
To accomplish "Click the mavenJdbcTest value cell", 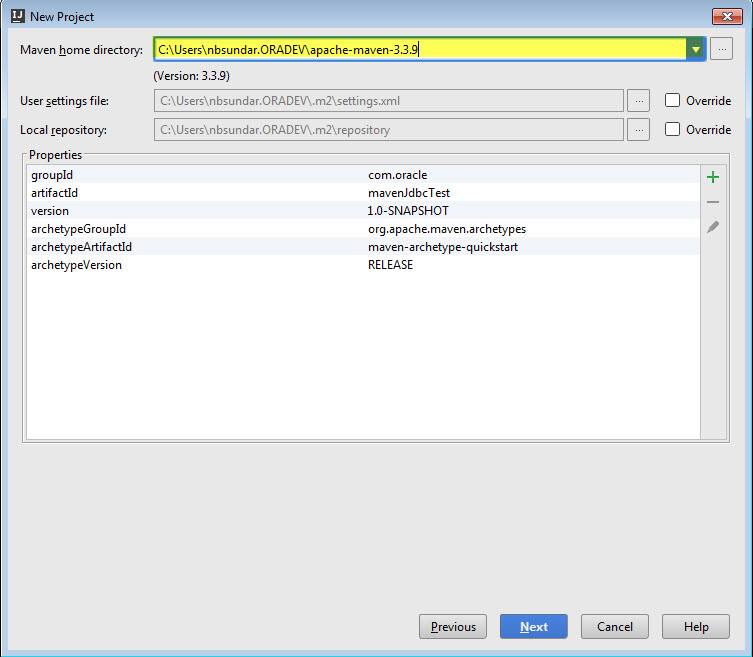I will pos(409,193).
